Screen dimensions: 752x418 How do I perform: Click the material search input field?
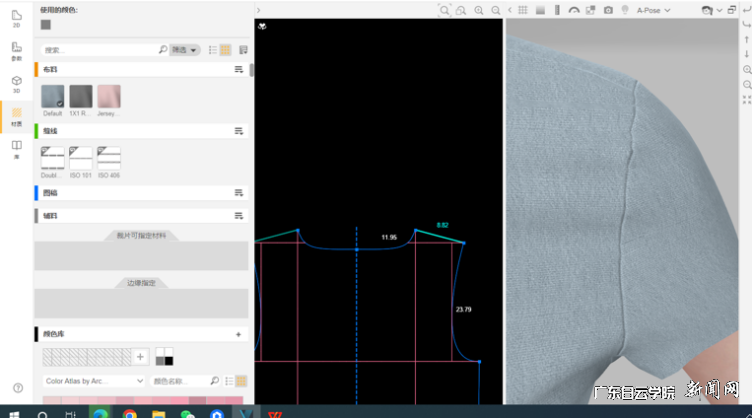100,49
